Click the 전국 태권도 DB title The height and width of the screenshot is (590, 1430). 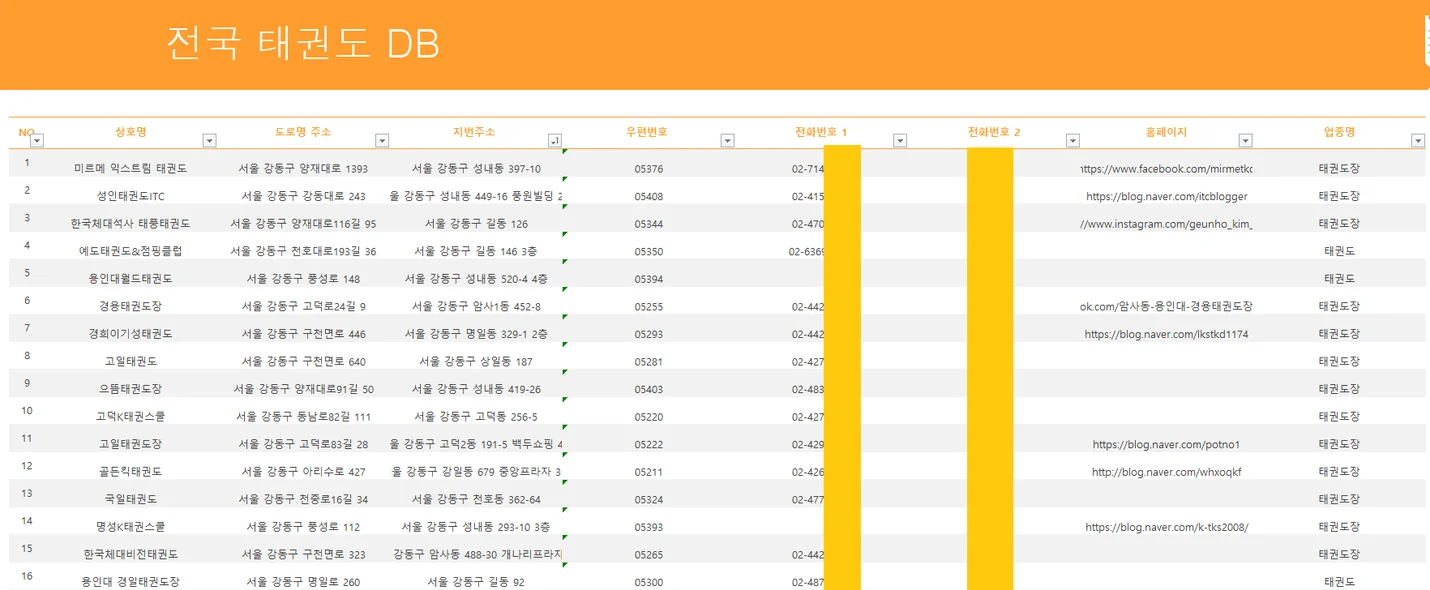tap(303, 44)
